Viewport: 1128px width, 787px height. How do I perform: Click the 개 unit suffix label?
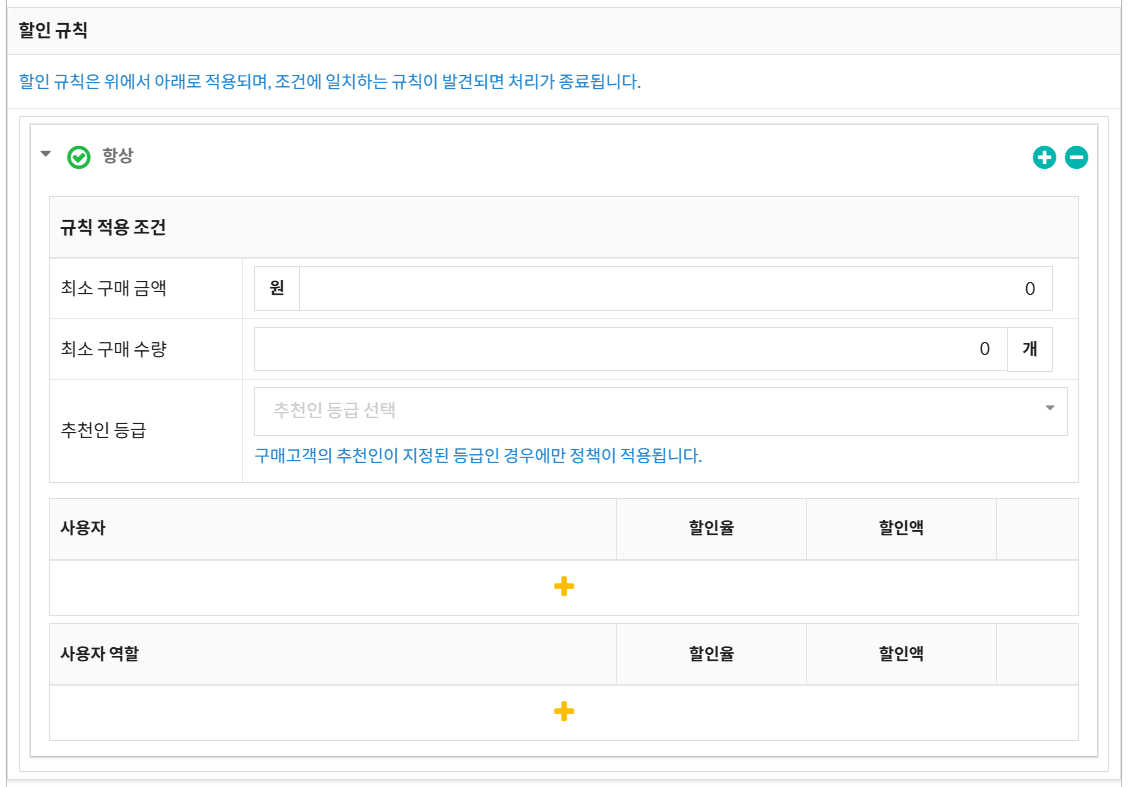pos(1029,349)
